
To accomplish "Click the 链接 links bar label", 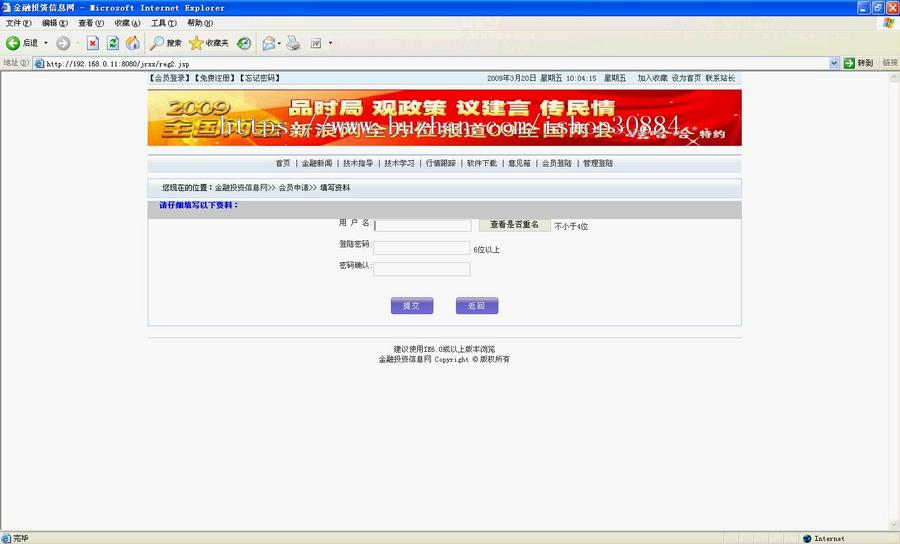I will coord(890,63).
